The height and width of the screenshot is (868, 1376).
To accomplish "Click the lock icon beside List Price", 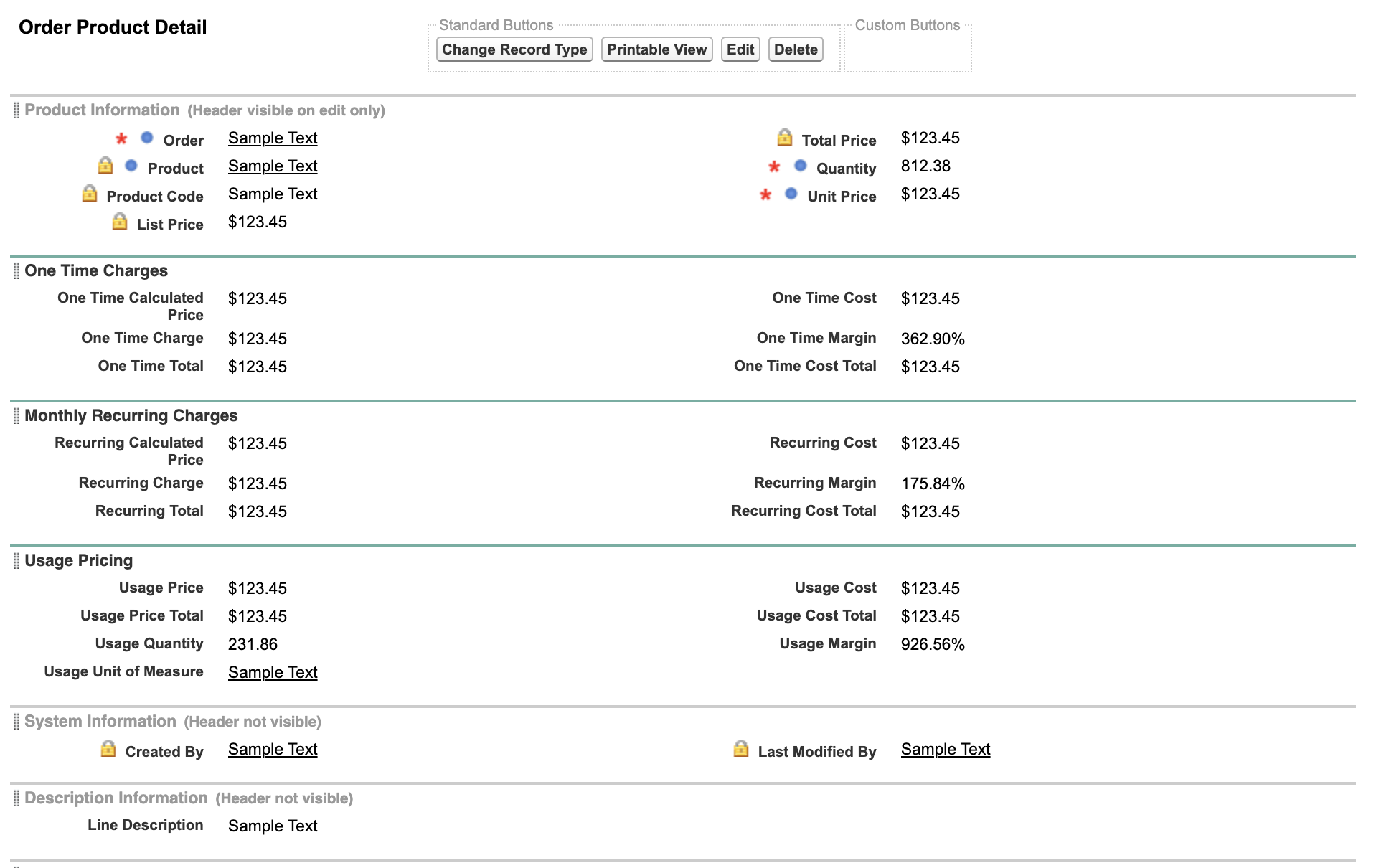I will (120, 222).
